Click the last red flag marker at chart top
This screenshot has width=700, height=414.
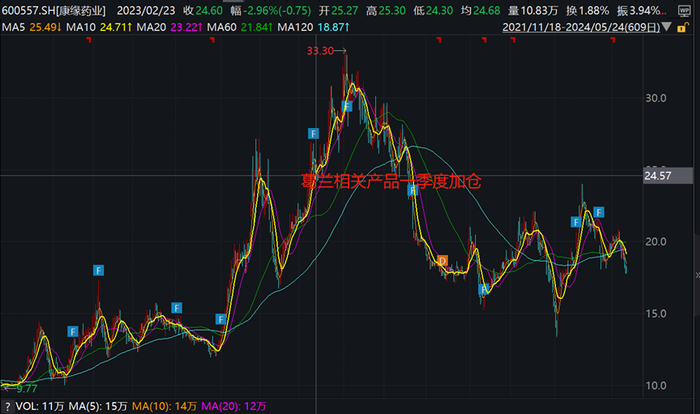coord(612,40)
